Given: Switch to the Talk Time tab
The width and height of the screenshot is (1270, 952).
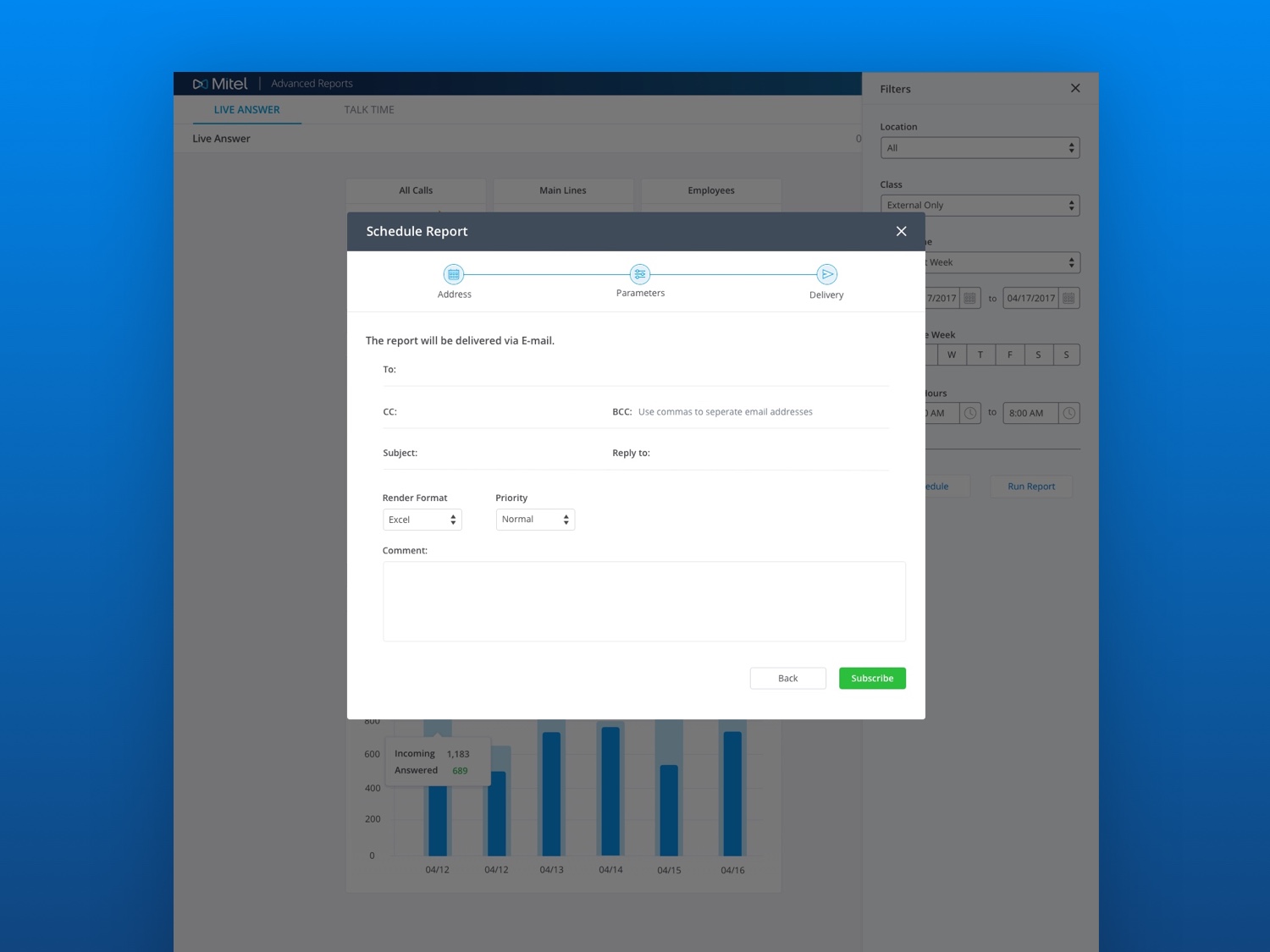Looking at the screenshot, I should (x=369, y=110).
